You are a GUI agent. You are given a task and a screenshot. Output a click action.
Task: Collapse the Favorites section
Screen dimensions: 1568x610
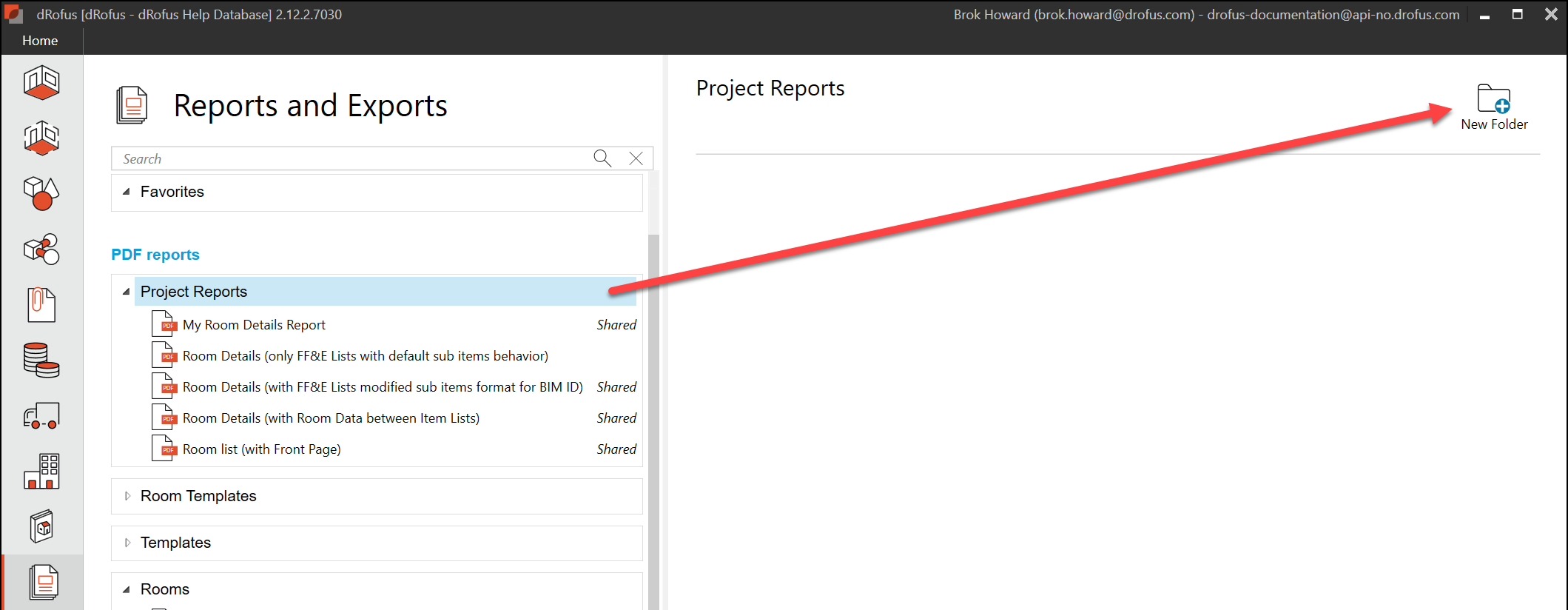coord(127,192)
